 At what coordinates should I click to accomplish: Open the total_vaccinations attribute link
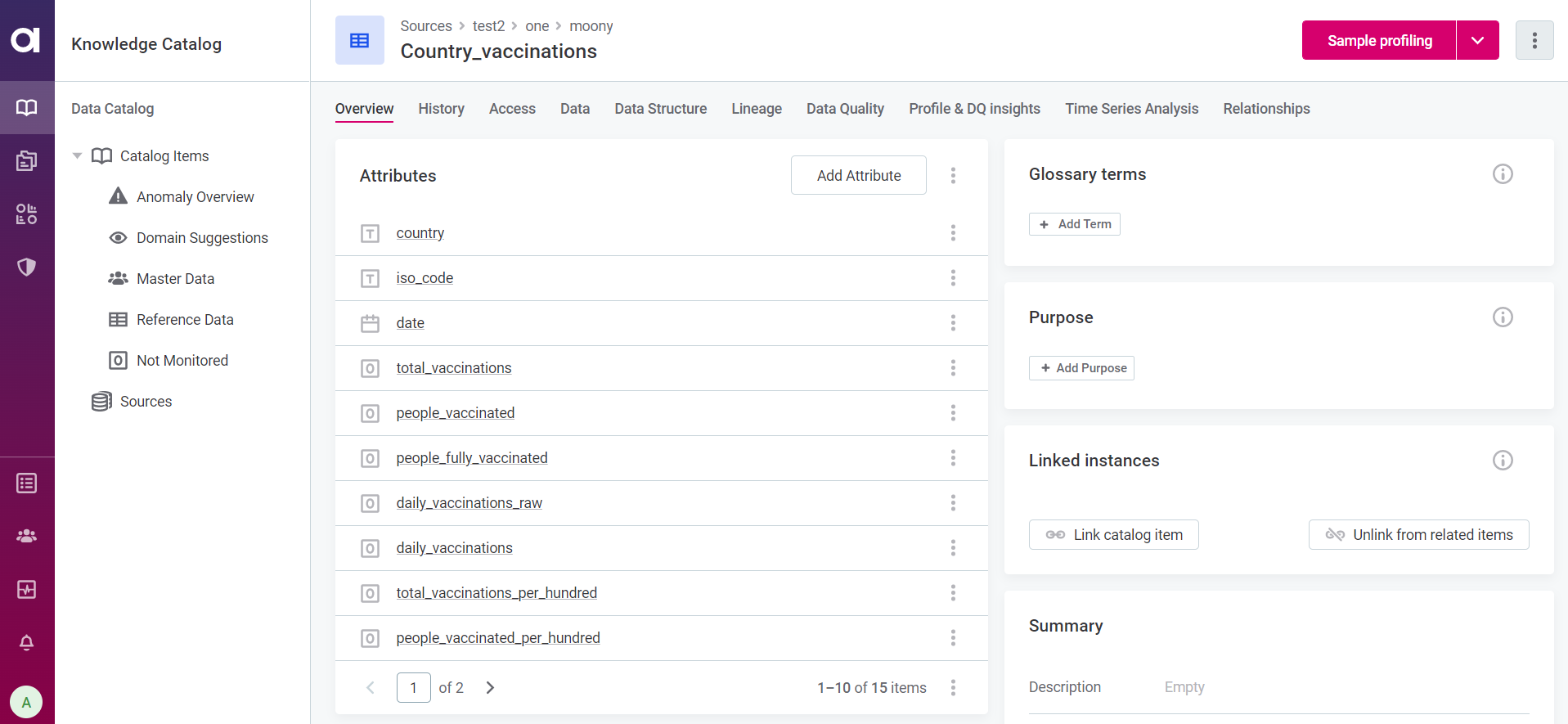pos(454,368)
